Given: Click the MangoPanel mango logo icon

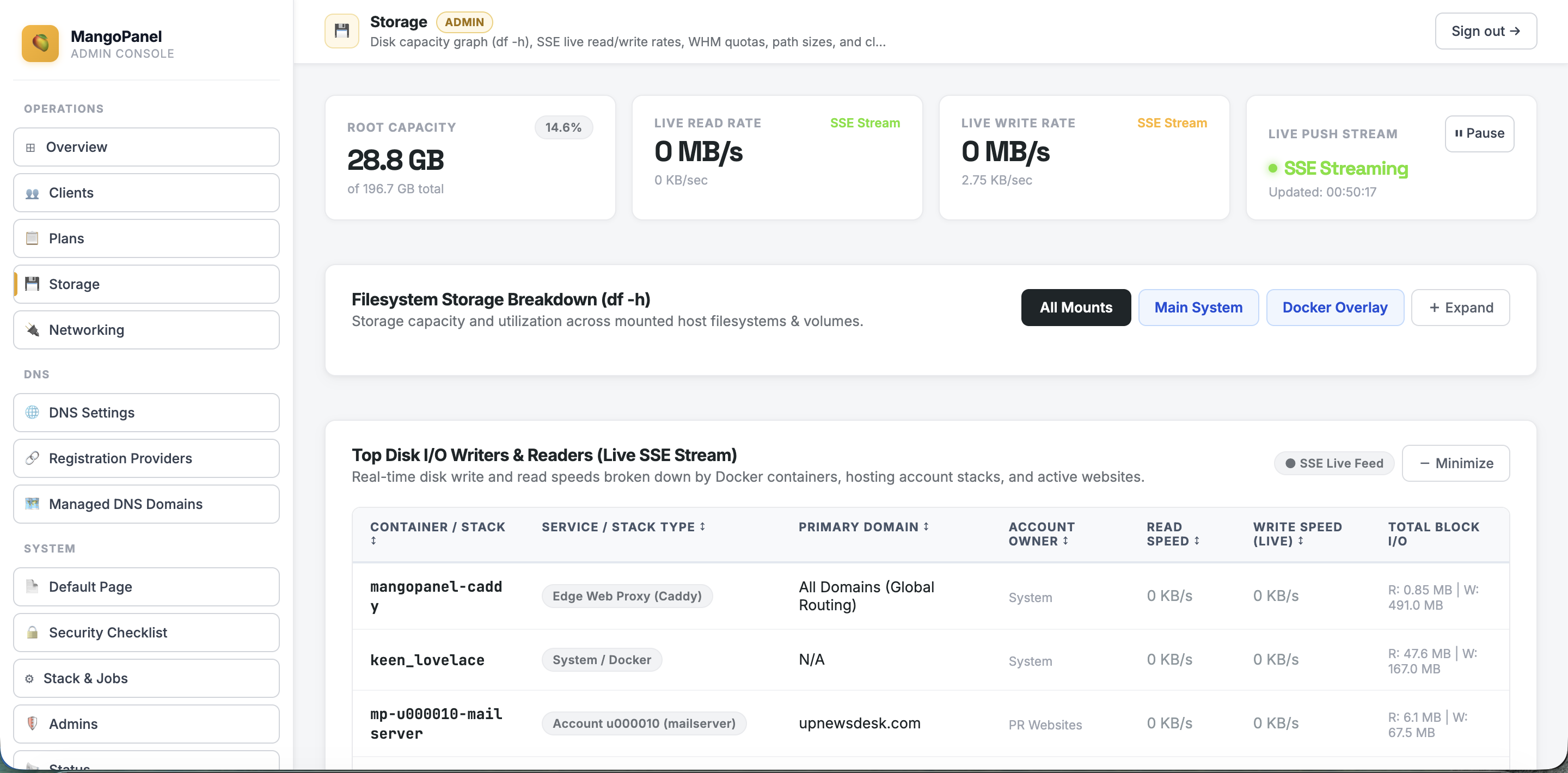Looking at the screenshot, I should pos(40,43).
